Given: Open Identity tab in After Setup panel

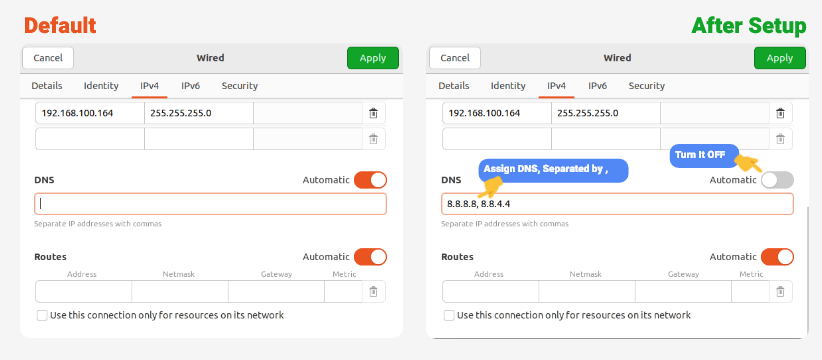Looking at the screenshot, I should click(508, 85).
